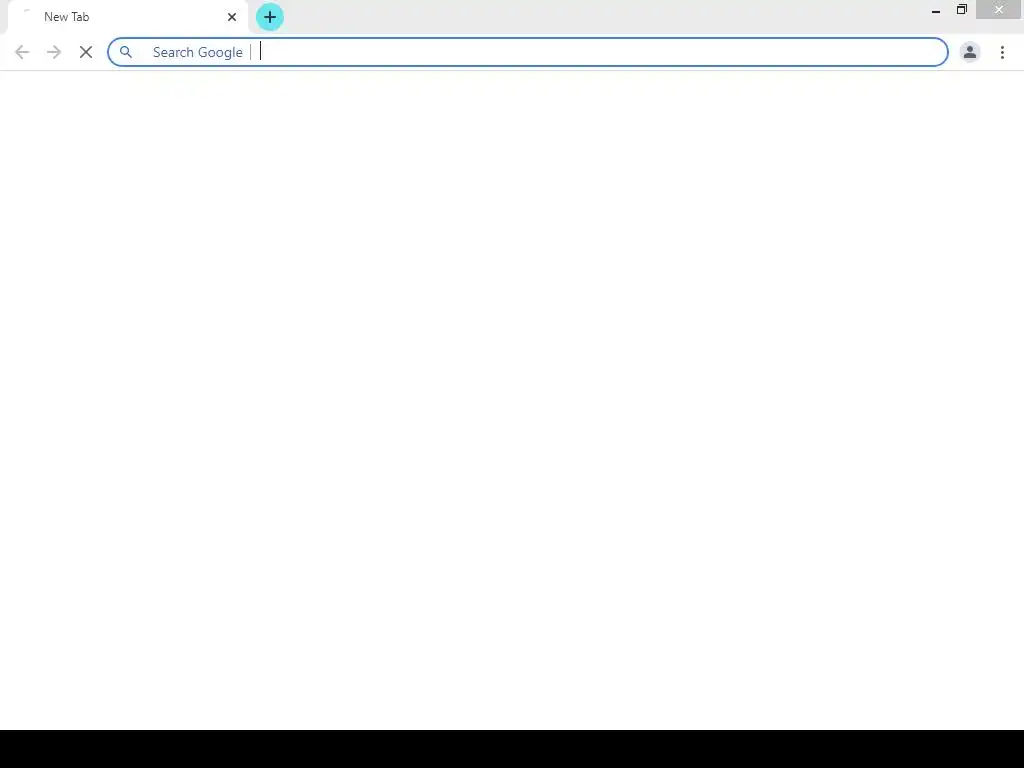Open a new tab with plus button
This screenshot has height=768, width=1024.
[x=270, y=17]
